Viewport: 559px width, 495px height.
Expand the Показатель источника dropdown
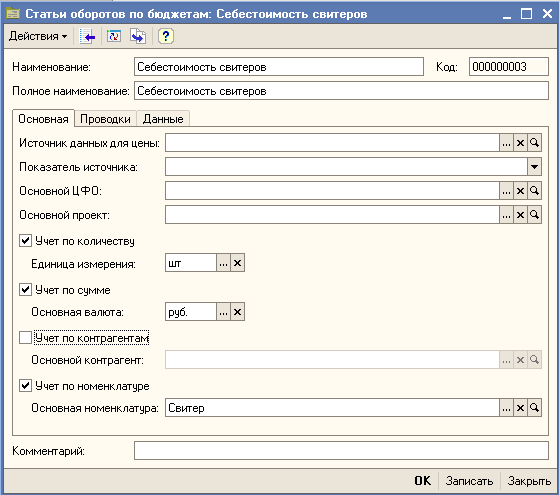[x=534, y=167]
